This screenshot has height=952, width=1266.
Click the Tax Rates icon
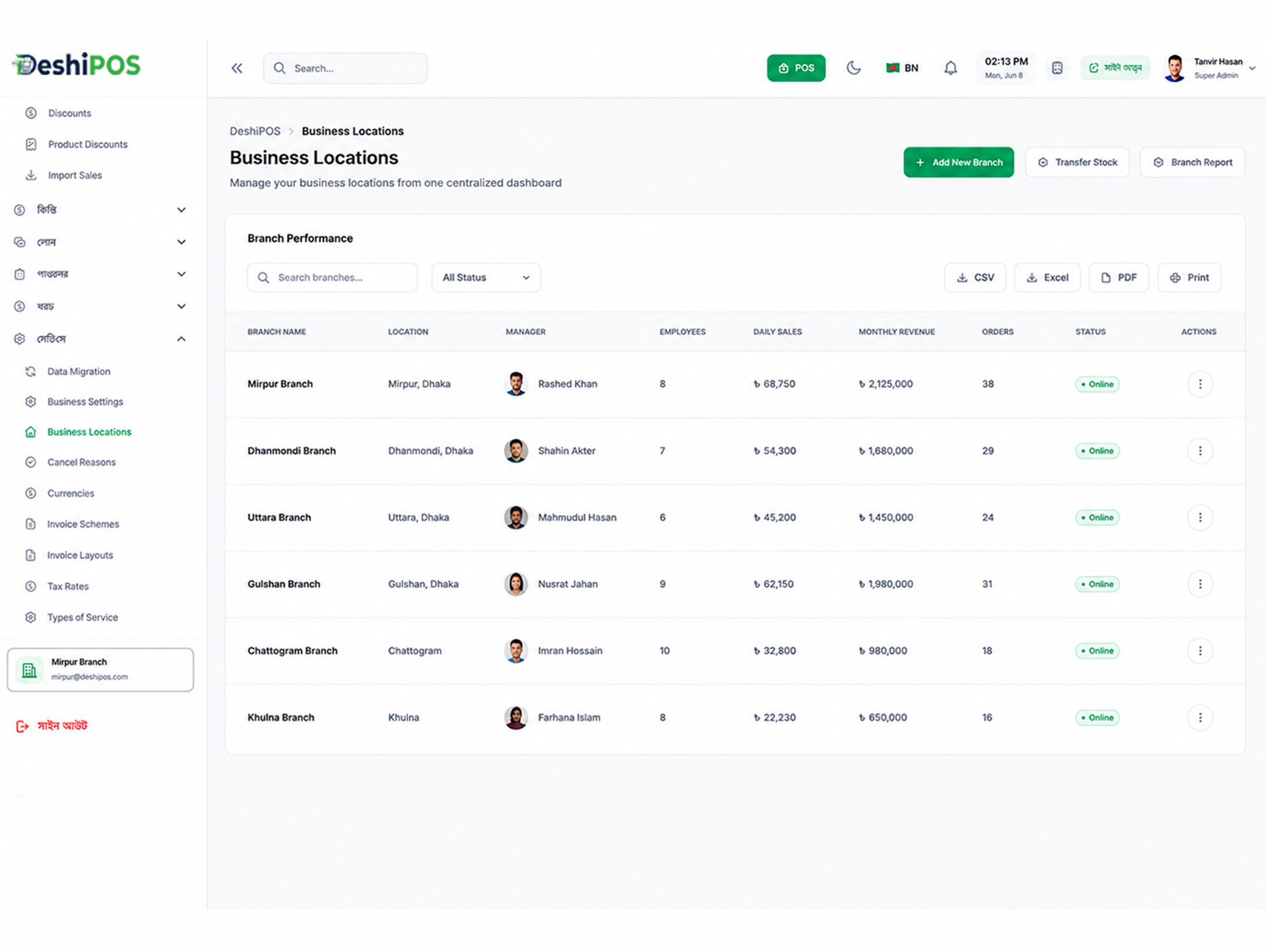click(x=31, y=586)
